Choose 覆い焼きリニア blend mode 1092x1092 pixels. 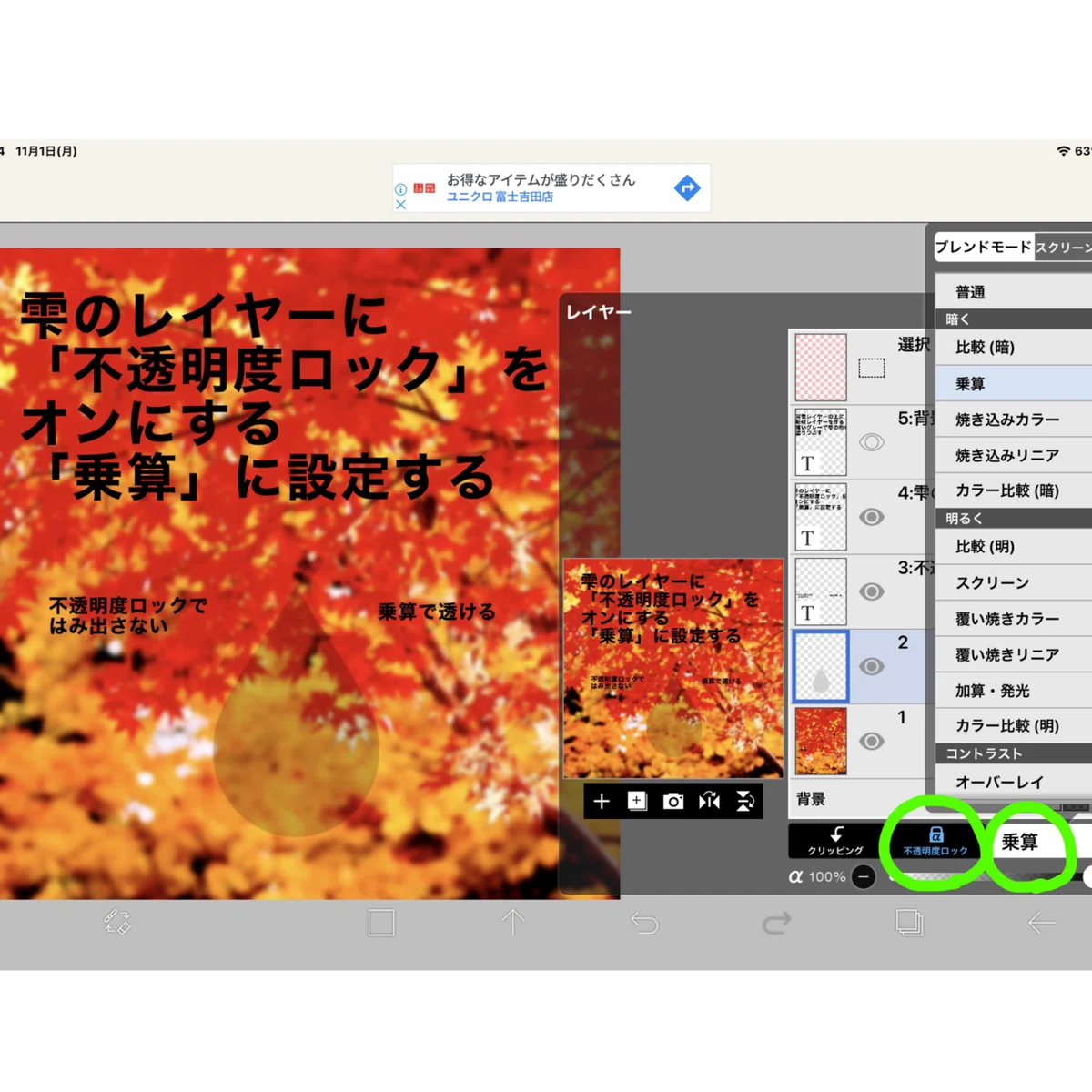1014,654
